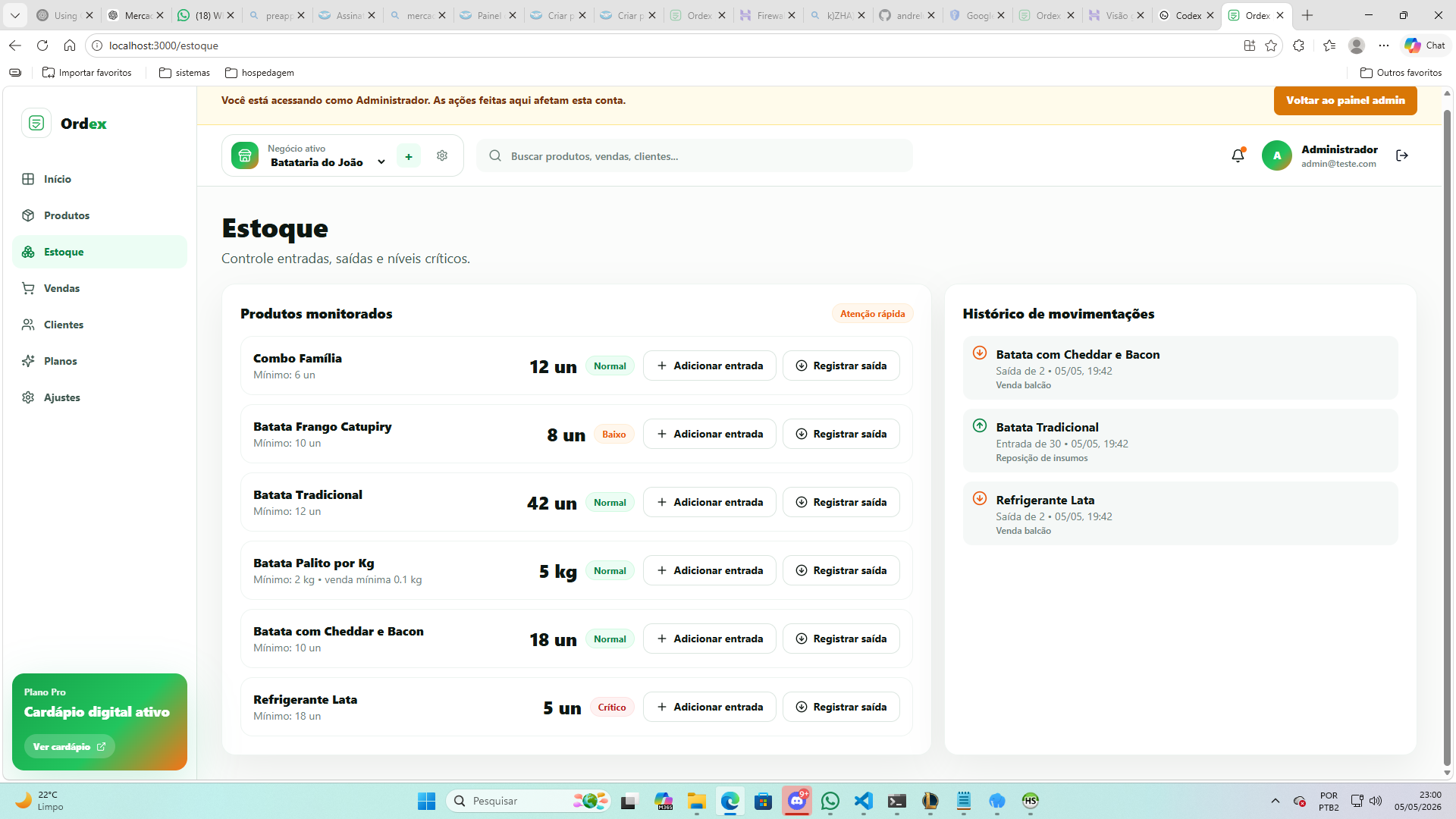Register exit for Refrigerante Lata product

[841, 707]
